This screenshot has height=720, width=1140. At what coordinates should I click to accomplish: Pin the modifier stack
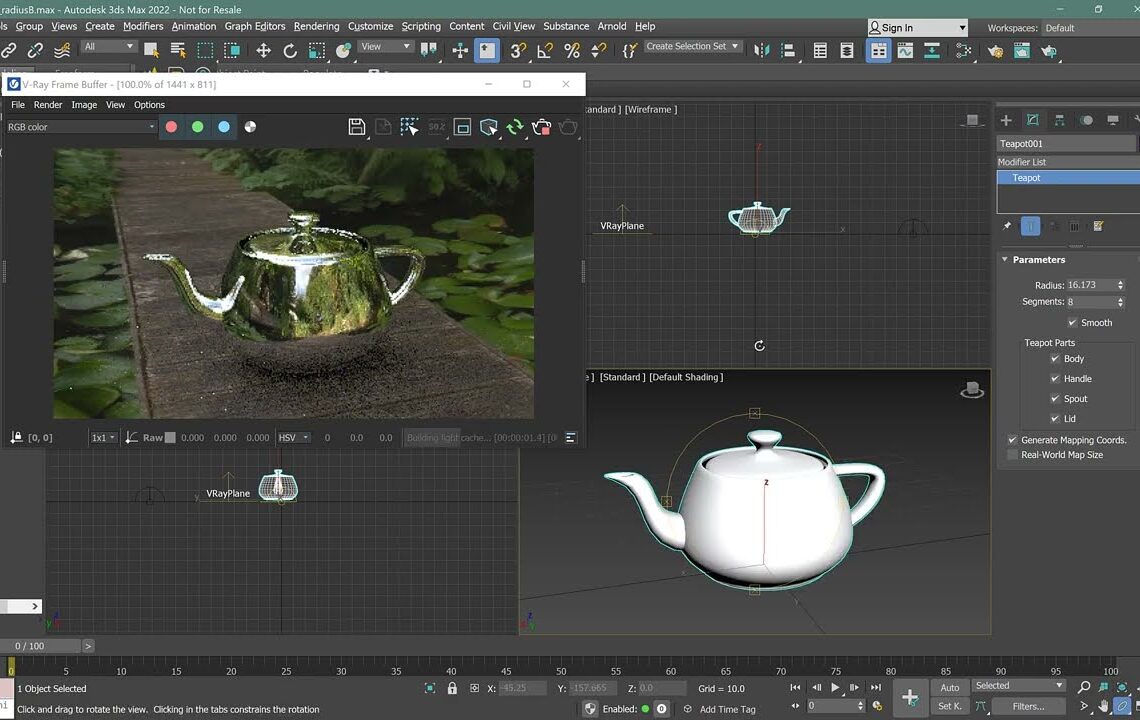1009,226
